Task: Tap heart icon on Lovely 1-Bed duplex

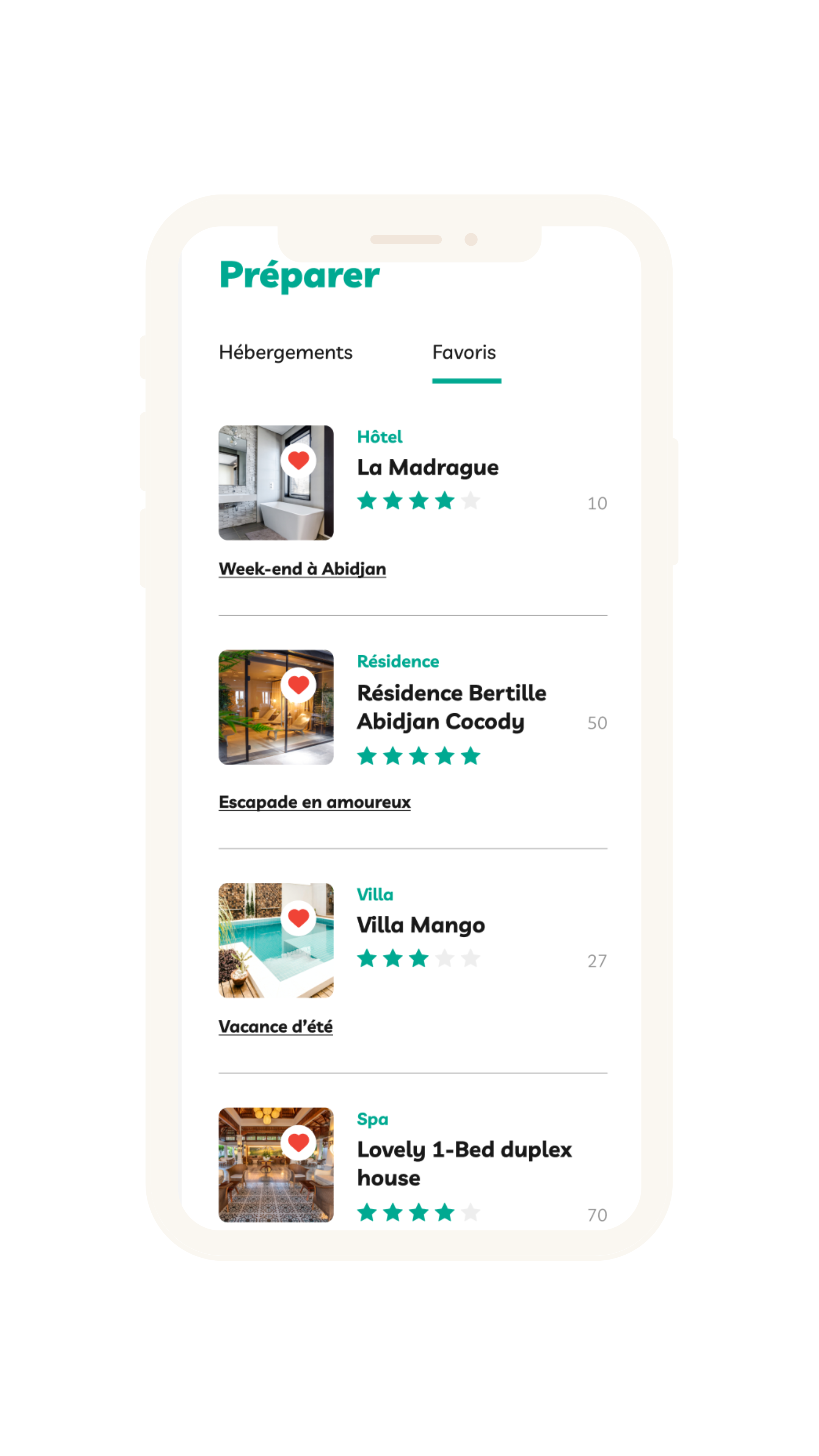Action: [298, 1142]
